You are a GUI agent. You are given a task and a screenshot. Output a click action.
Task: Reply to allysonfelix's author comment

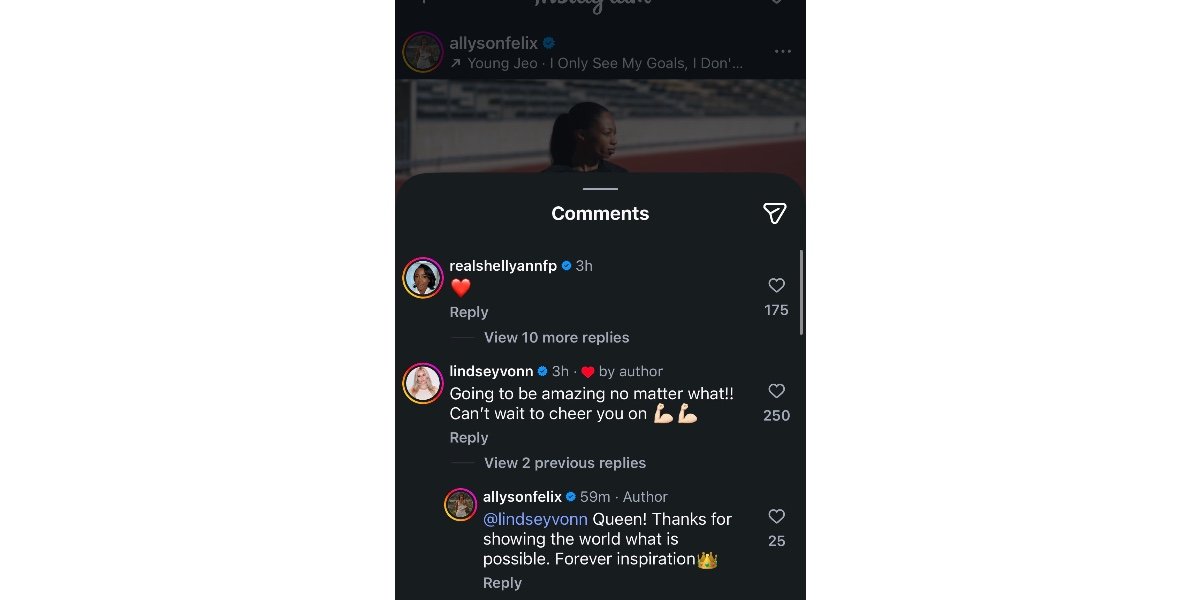tap(502, 583)
